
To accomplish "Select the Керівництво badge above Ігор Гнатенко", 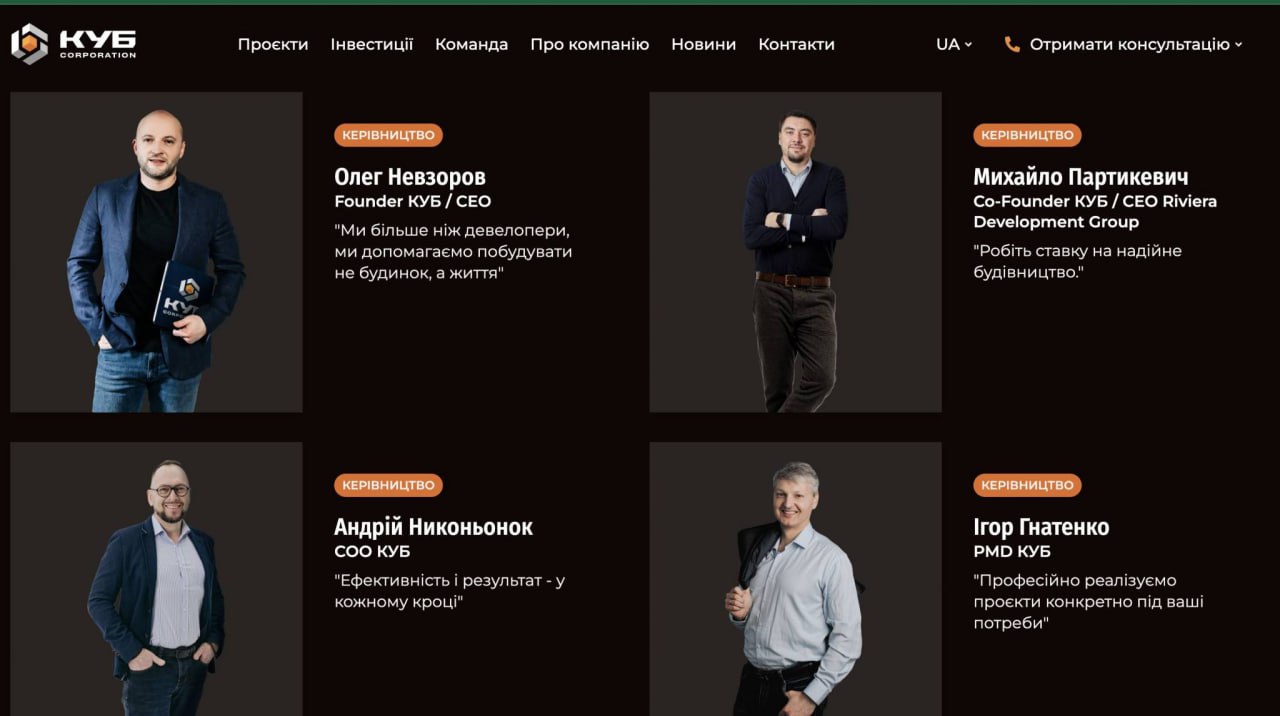I will point(1027,485).
